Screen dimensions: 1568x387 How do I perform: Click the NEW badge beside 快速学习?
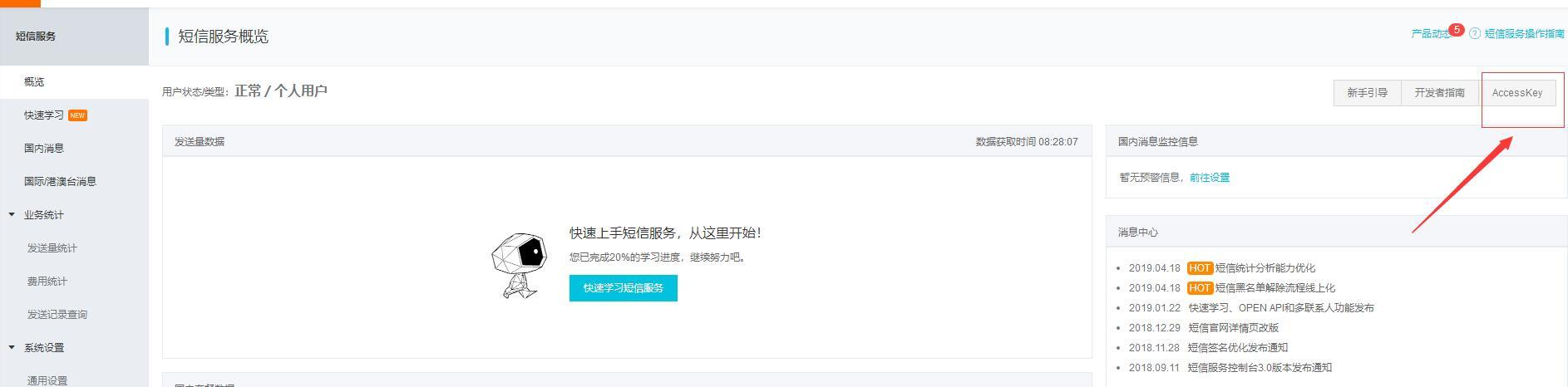tap(77, 115)
